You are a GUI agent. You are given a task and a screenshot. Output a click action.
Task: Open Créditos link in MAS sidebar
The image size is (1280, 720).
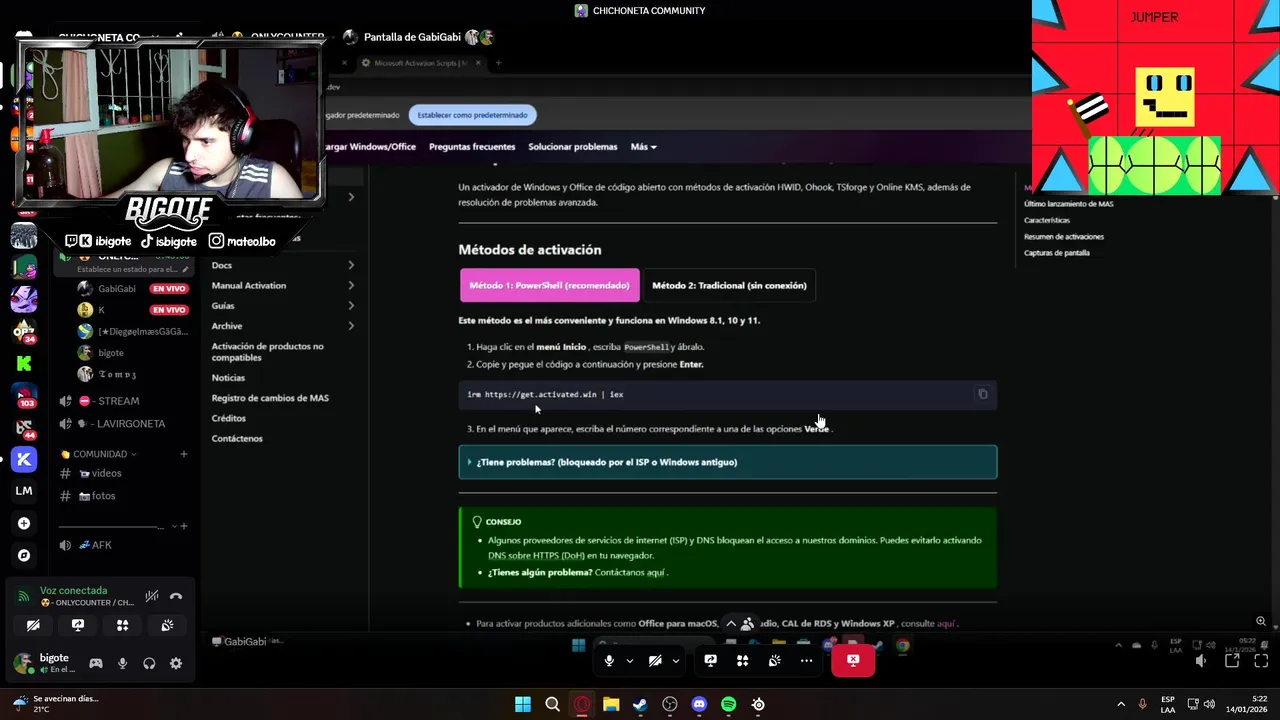pyautogui.click(x=229, y=418)
